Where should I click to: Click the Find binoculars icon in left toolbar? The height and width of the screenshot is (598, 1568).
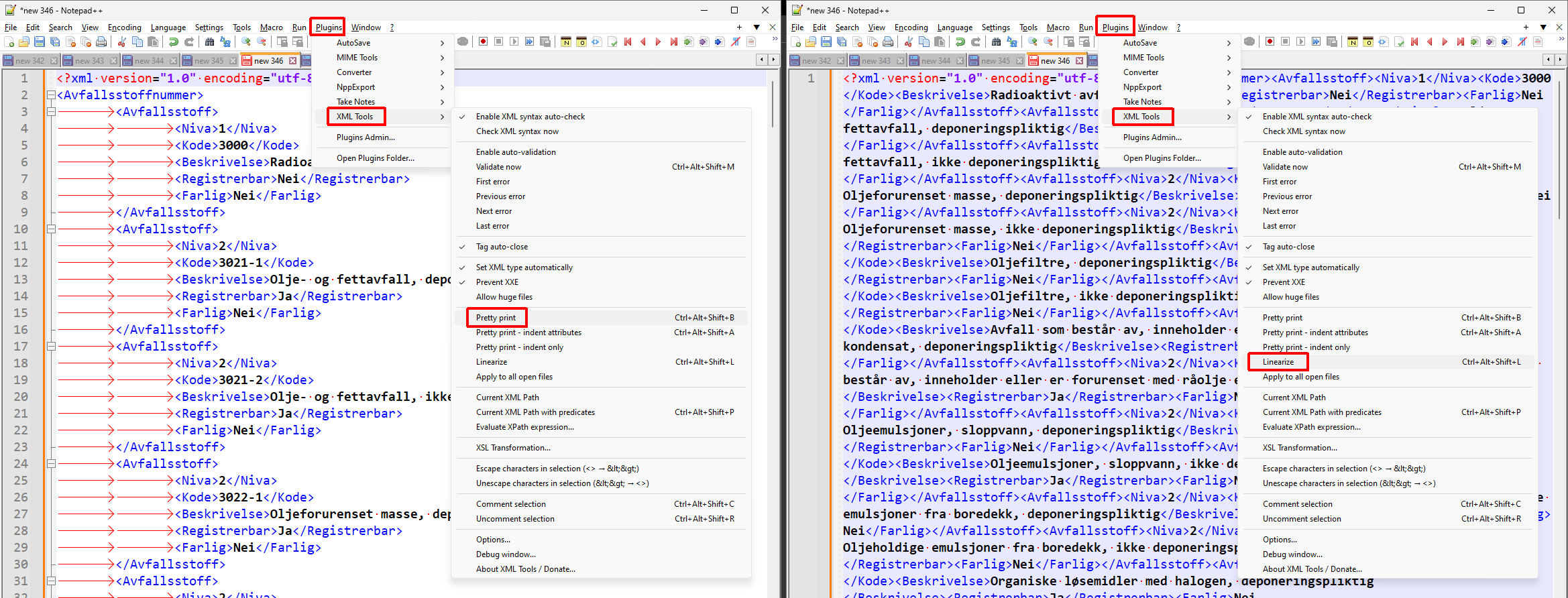tap(209, 42)
